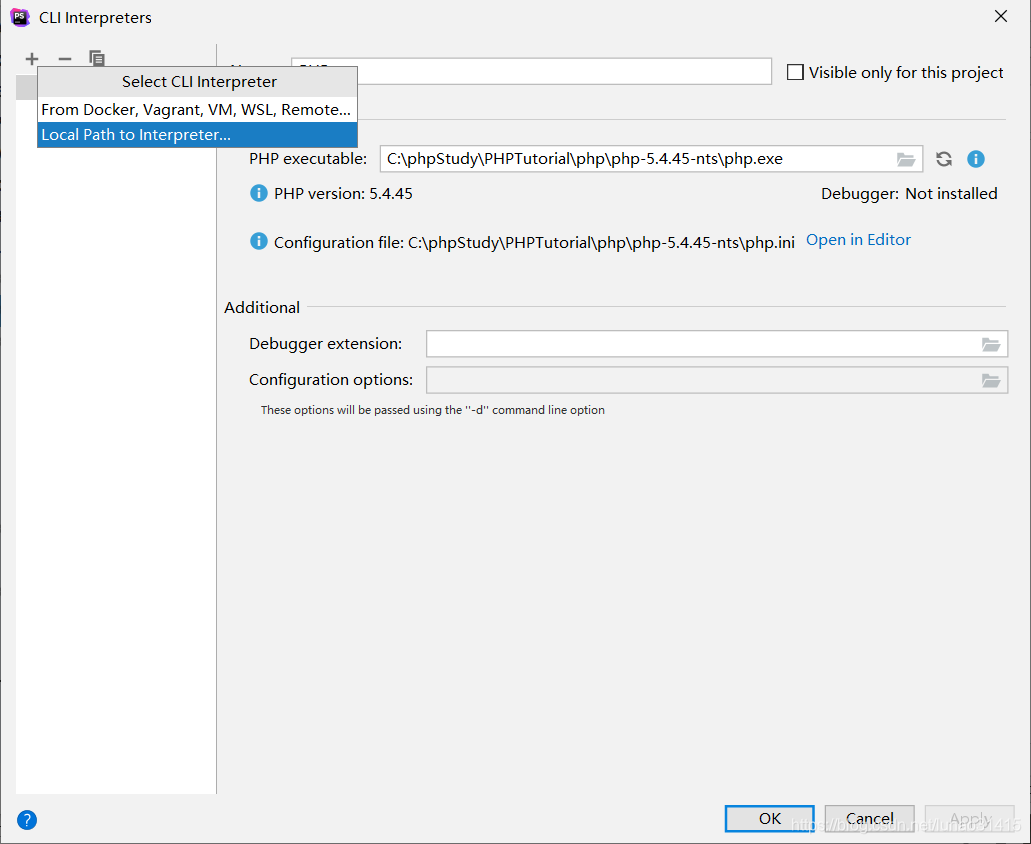This screenshot has width=1031, height=844.
Task: Click the copy interpreter icon
Action: [97, 59]
